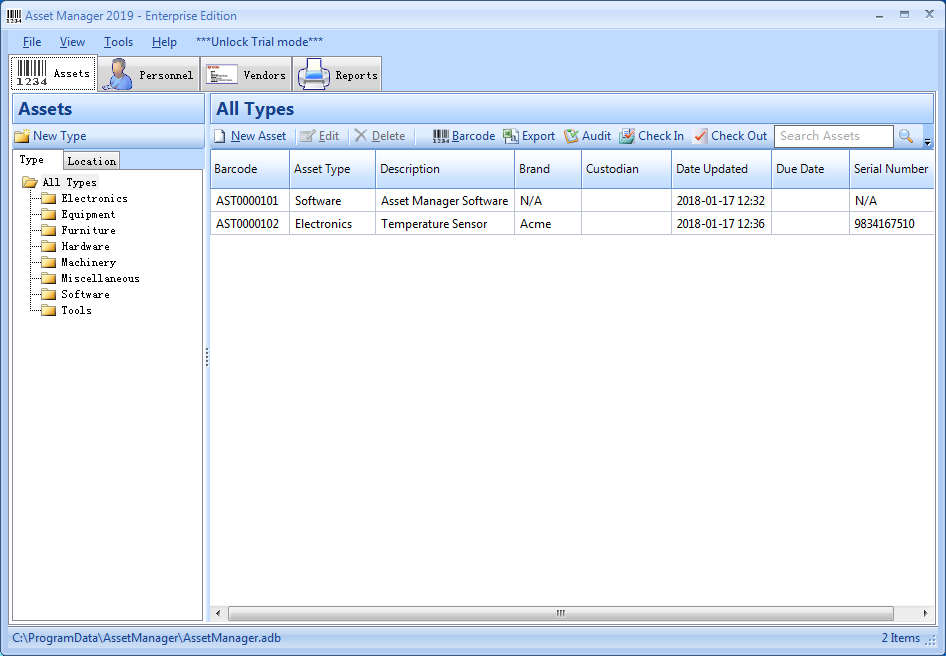Open the View menu
This screenshot has width=946, height=656.
point(72,42)
